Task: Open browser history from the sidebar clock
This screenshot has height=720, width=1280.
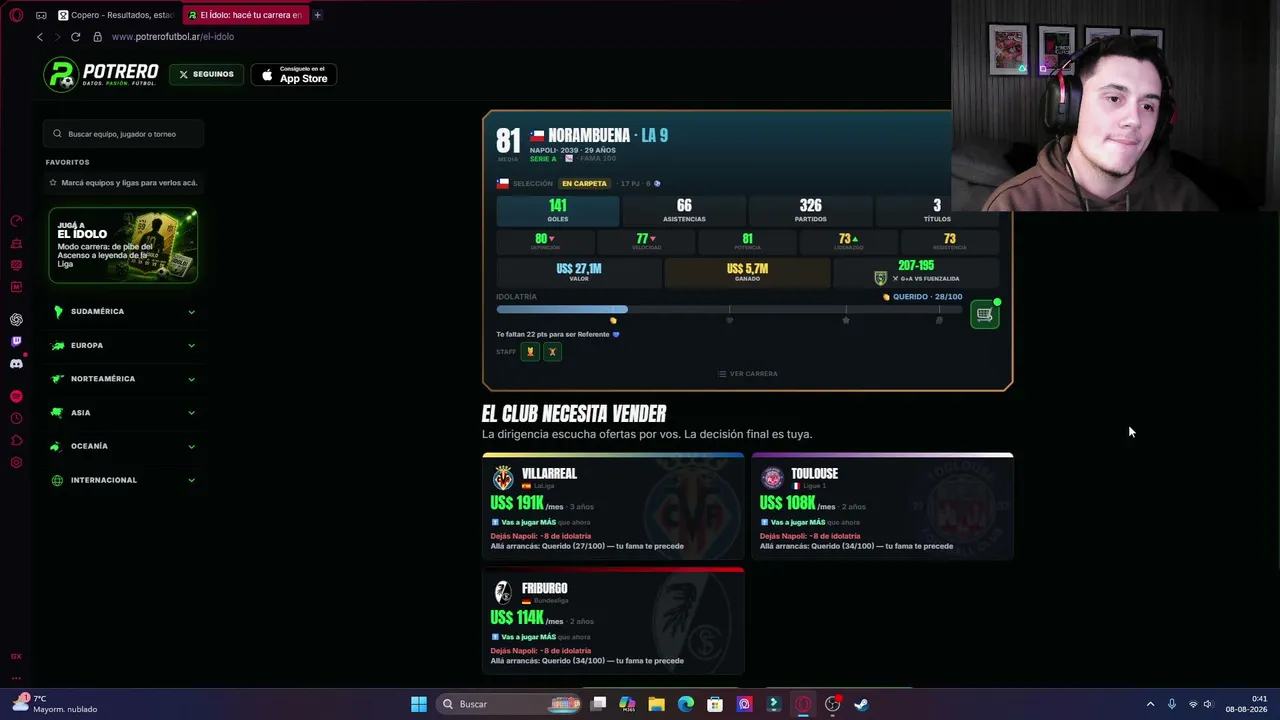Action: coord(16,419)
